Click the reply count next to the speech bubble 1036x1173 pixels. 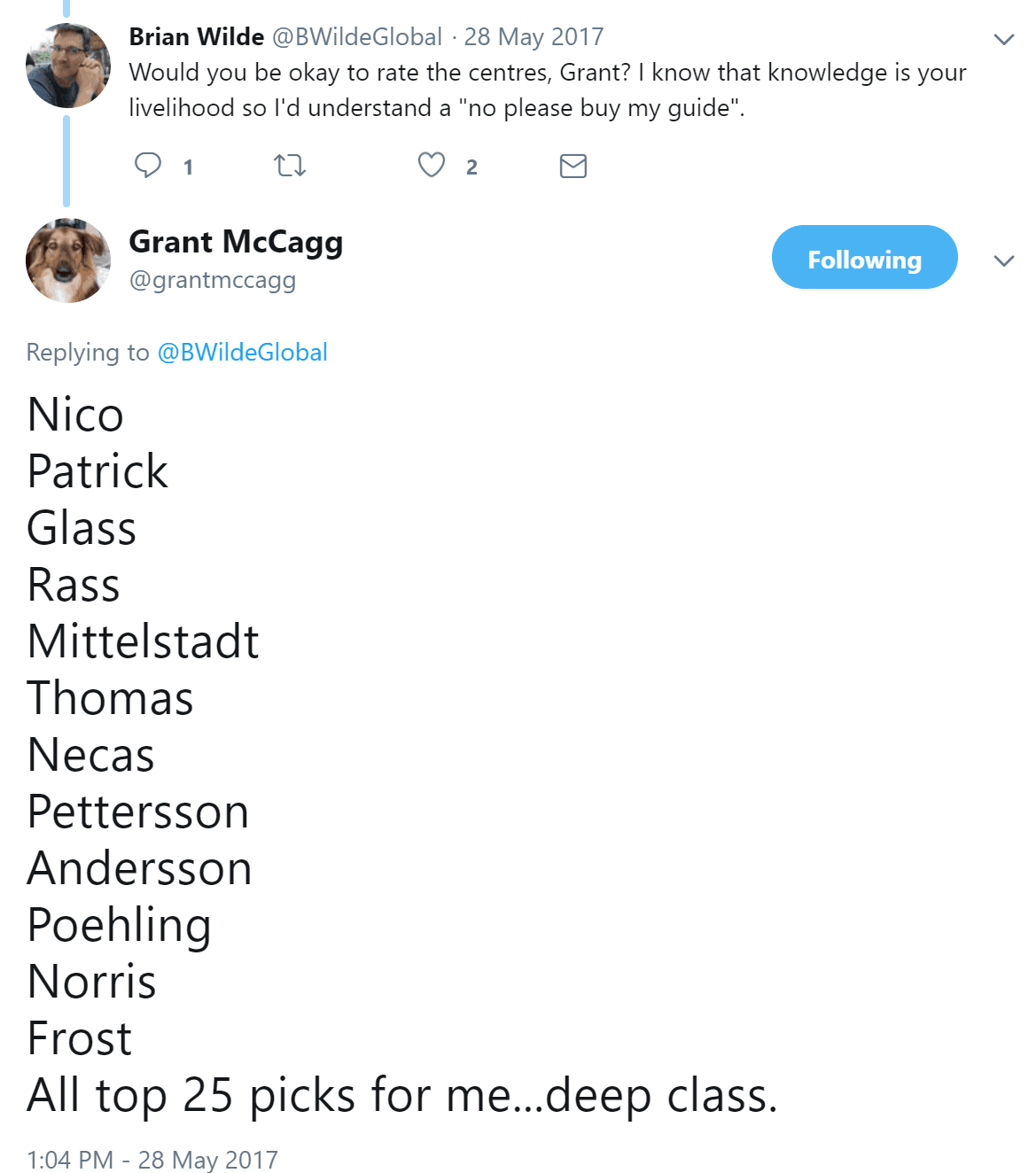[x=188, y=167]
